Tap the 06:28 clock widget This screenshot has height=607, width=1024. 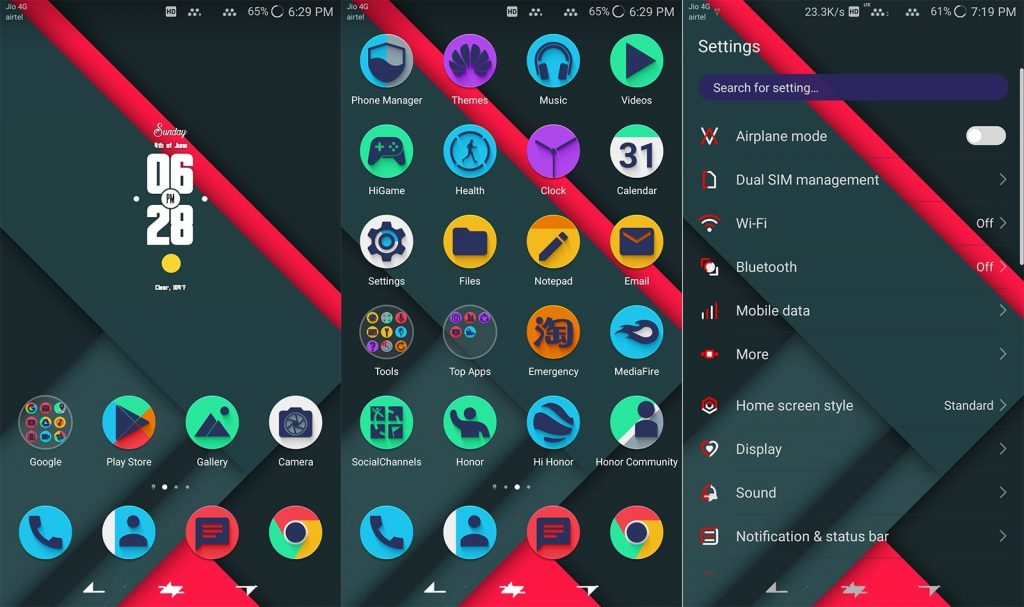170,199
